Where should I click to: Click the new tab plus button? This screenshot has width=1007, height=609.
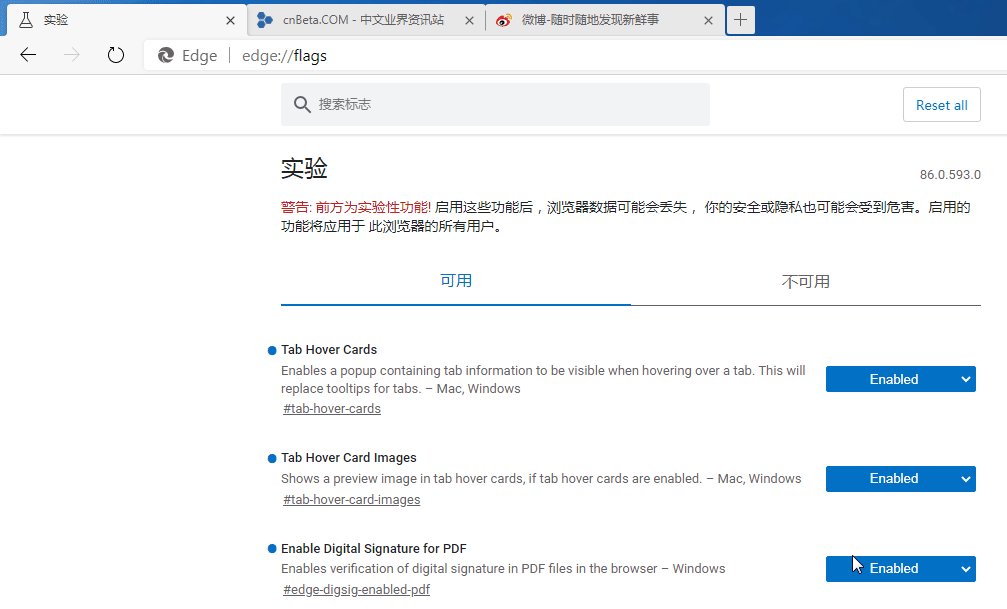[740, 19]
